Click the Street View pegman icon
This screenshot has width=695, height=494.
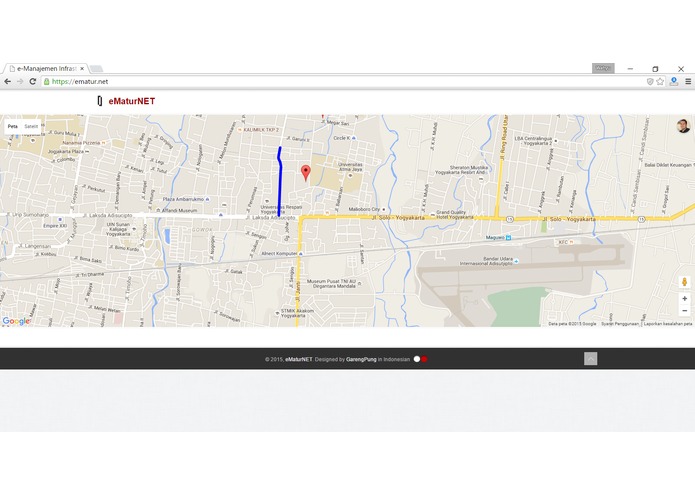[684, 282]
